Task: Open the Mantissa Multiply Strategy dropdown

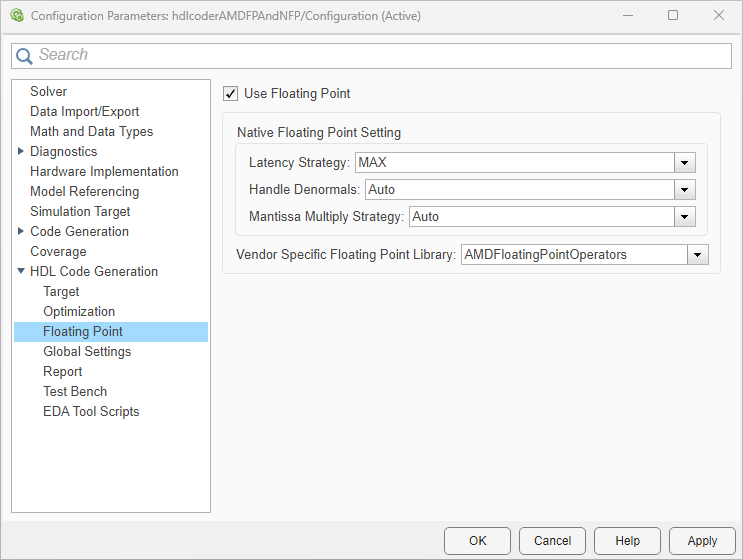Action: click(x=685, y=216)
